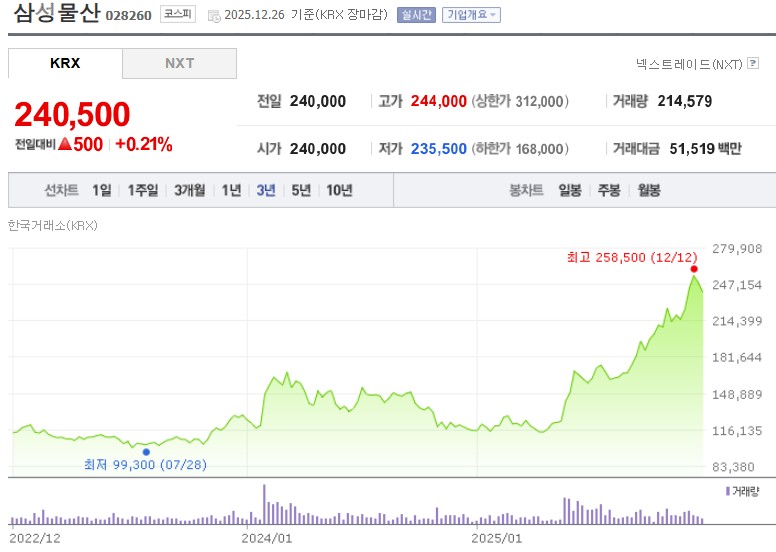Click the calendar icon before 2025.12.26

[x=214, y=16]
